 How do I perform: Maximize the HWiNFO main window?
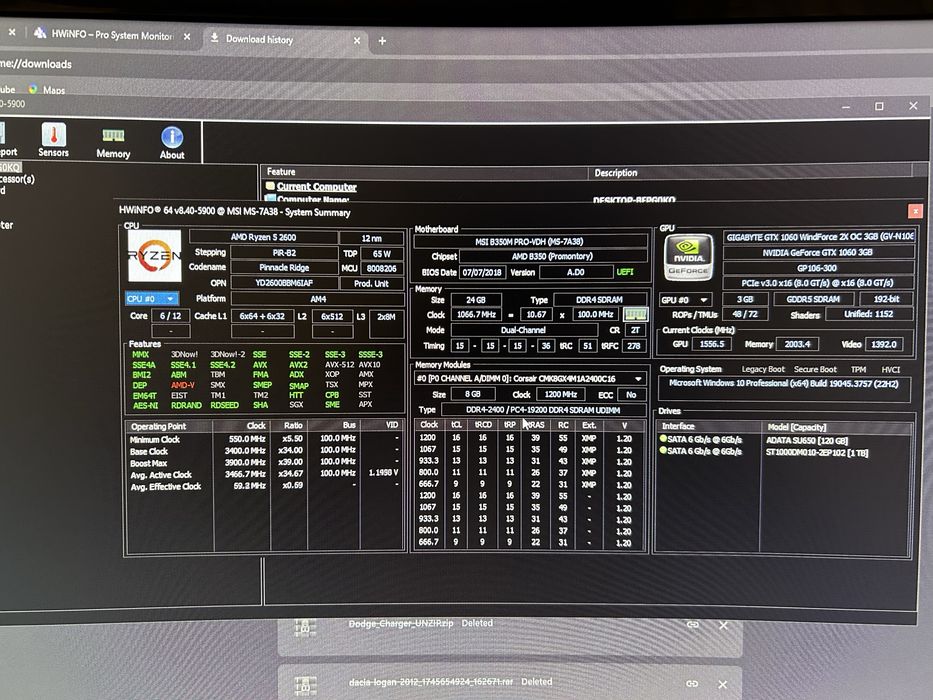click(879, 106)
